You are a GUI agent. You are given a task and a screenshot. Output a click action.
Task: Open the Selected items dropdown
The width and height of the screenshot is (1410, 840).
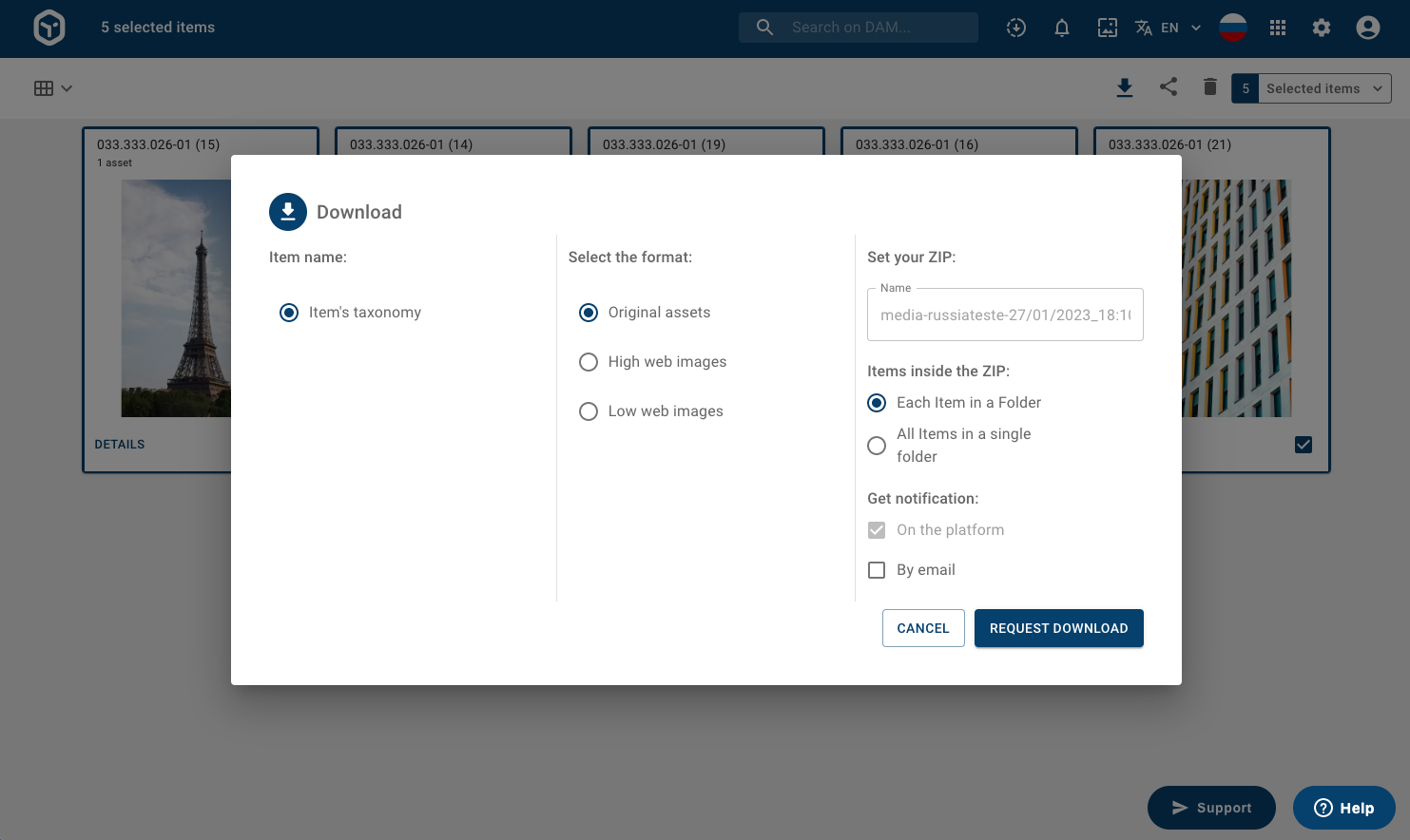coord(1324,88)
